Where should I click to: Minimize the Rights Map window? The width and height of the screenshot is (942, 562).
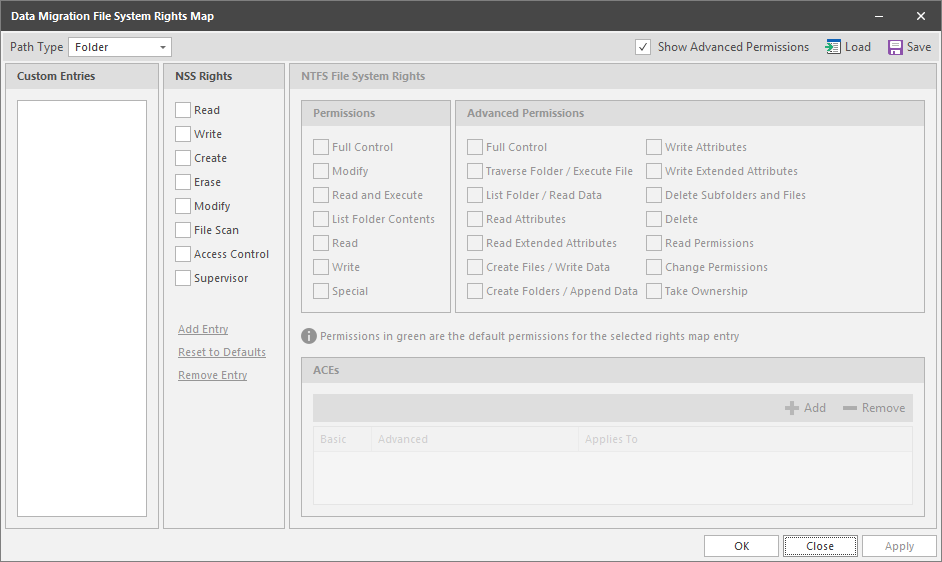pyautogui.click(x=879, y=16)
